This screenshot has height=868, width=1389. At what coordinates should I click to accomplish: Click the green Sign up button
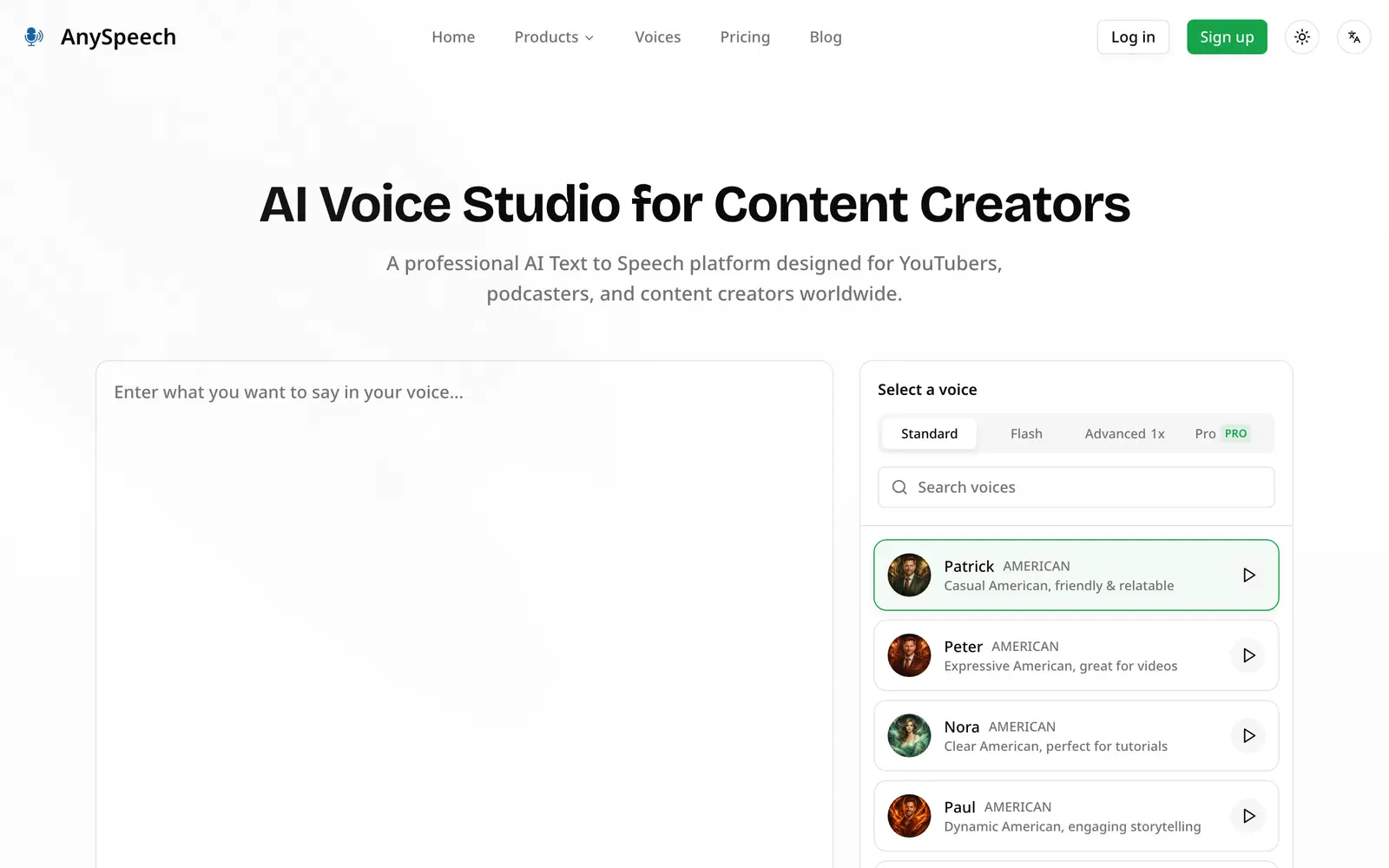pyautogui.click(x=1227, y=36)
